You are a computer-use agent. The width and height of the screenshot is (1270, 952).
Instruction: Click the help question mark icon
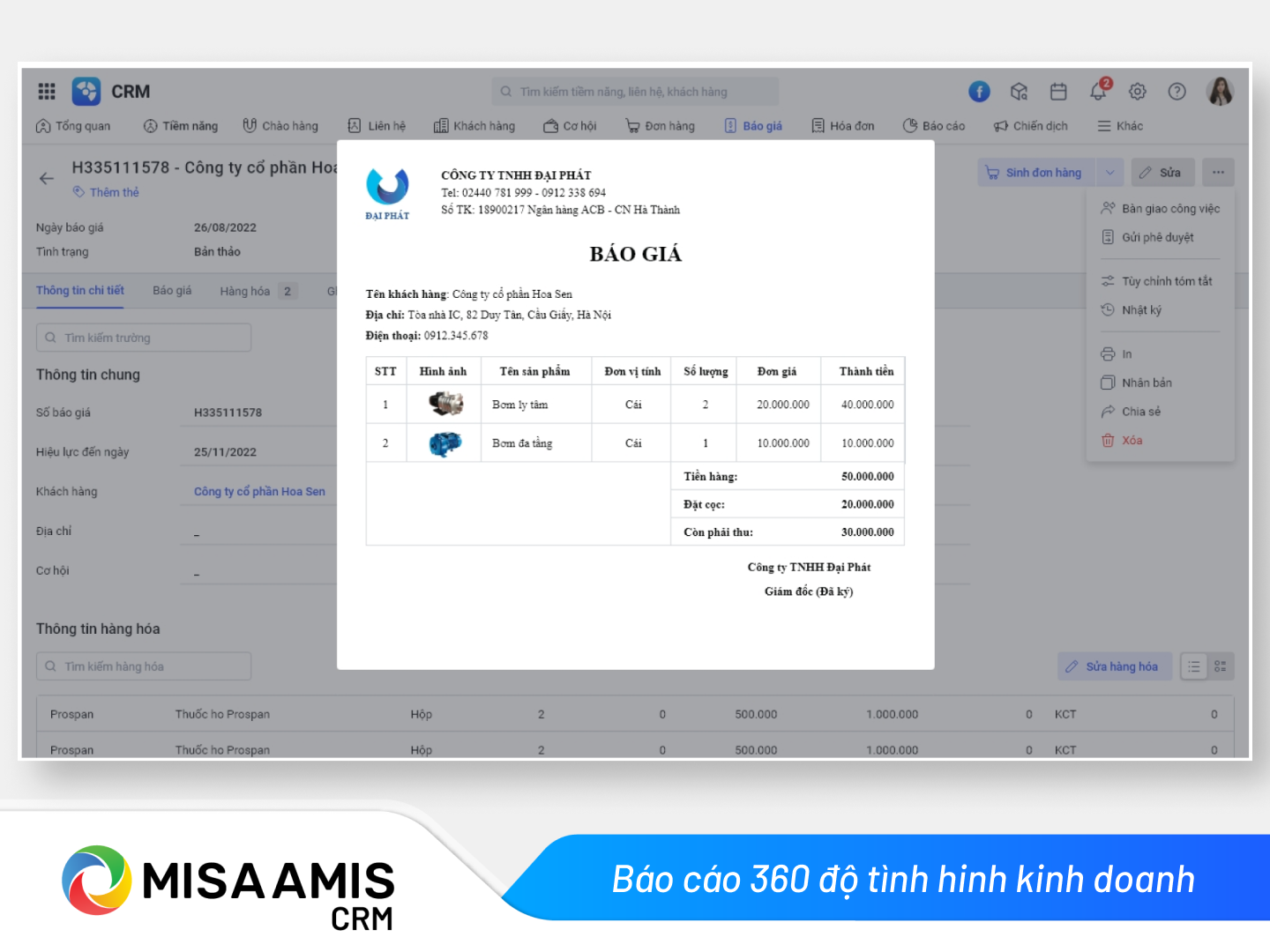[x=1177, y=92]
